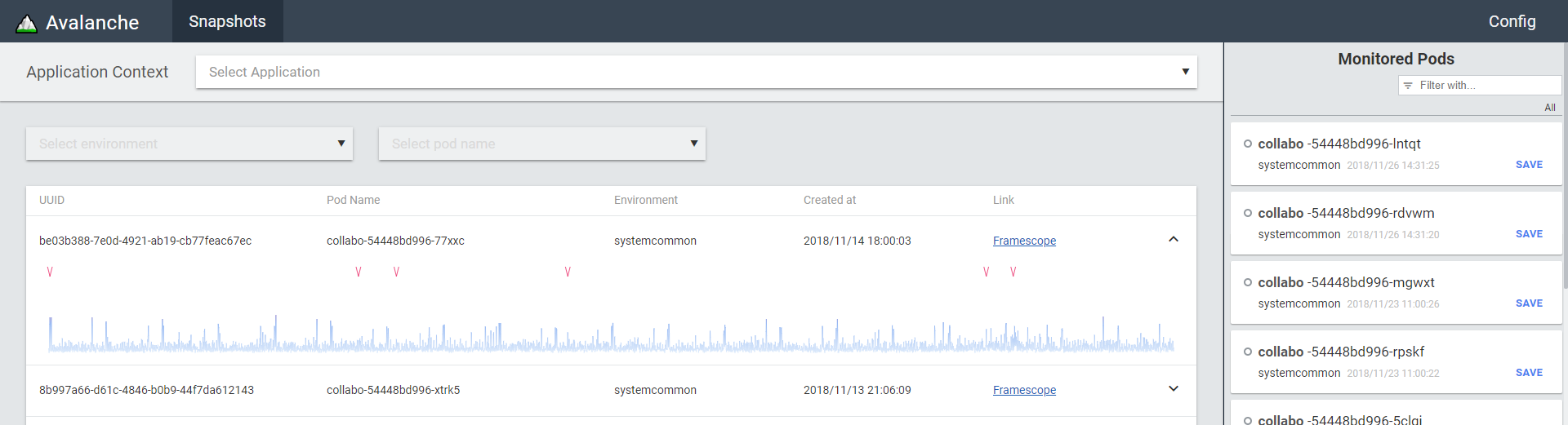Collapse the collabo-54448bd996-77xxc snapshot row
The width and height of the screenshot is (1568, 425).
tap(1174, 240)
